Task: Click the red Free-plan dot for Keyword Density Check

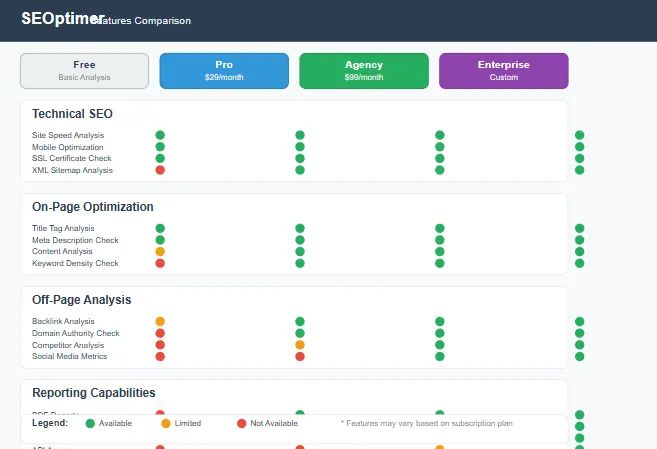Action: pyautogui.click(x=160, y=264)
